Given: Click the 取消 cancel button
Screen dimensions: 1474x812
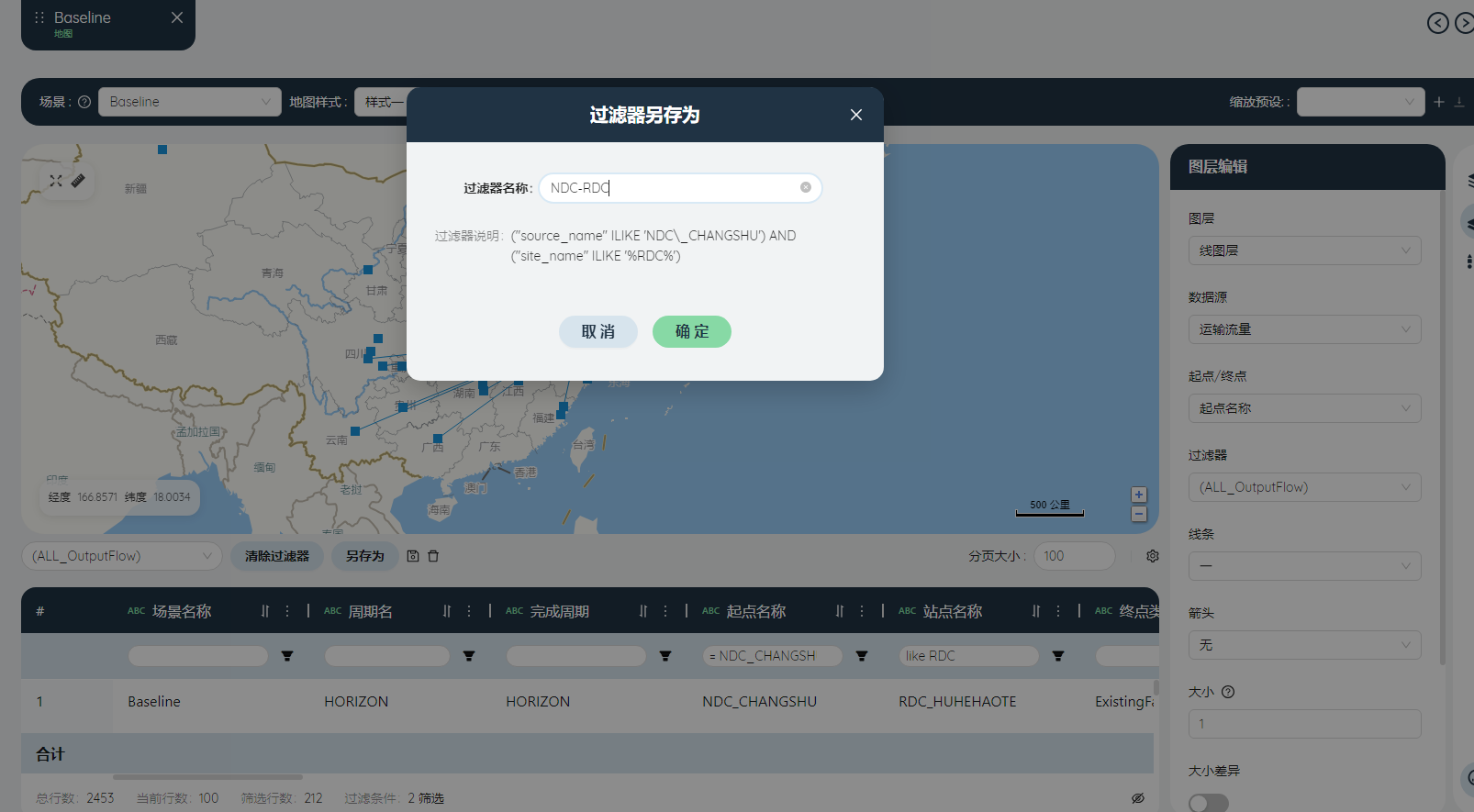Looking at the screenshot, I should [x=598, y=331].
